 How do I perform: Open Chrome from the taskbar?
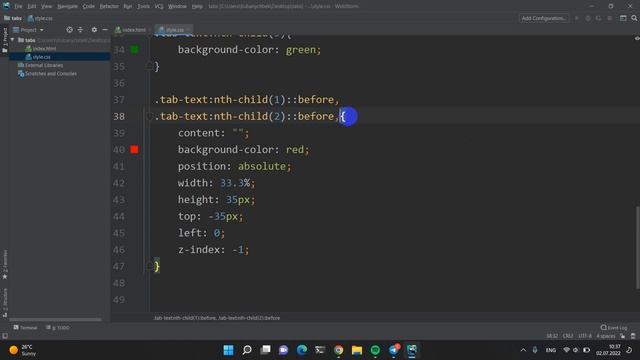coord(338,350)
